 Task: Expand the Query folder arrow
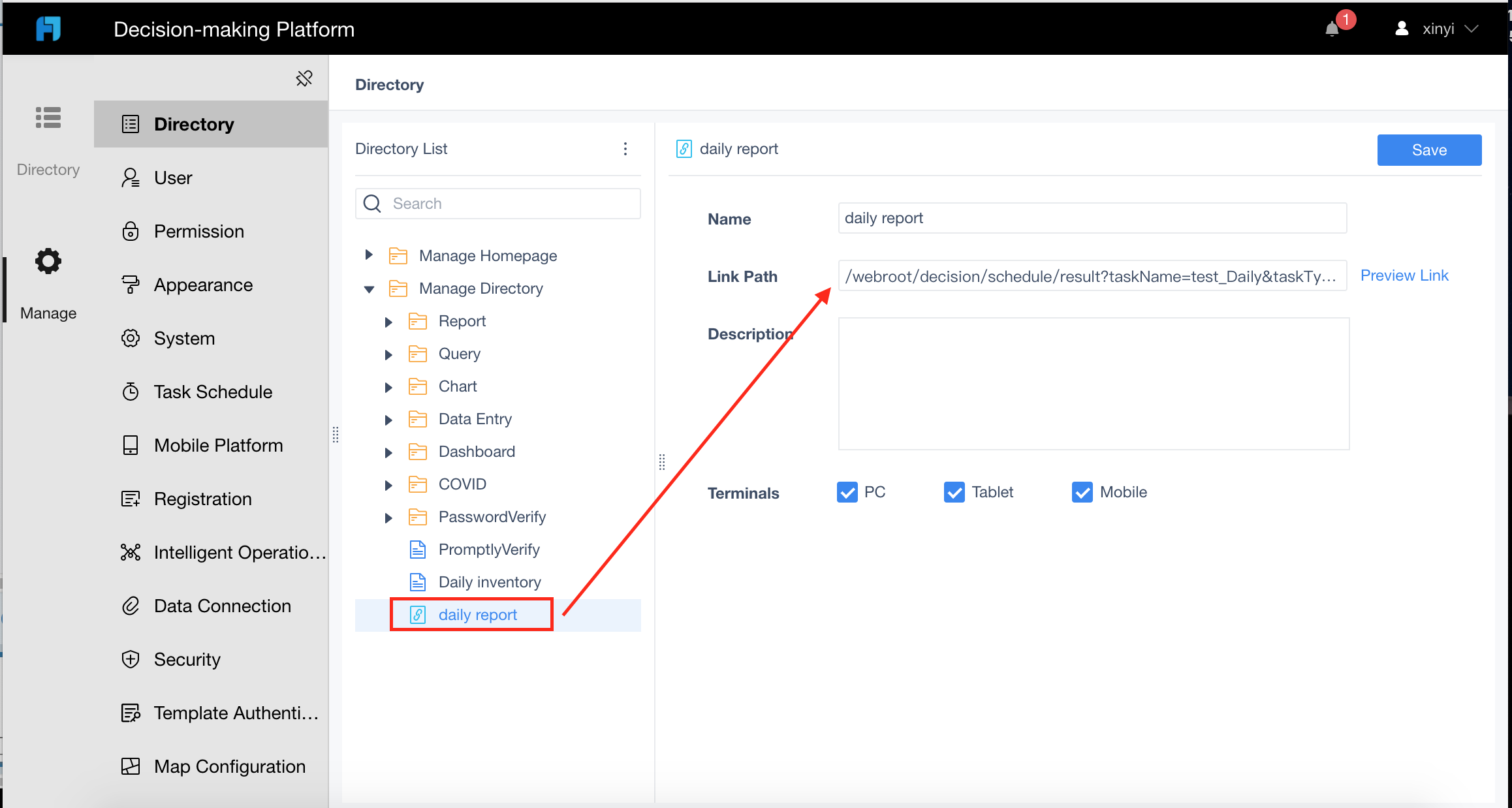388,354
